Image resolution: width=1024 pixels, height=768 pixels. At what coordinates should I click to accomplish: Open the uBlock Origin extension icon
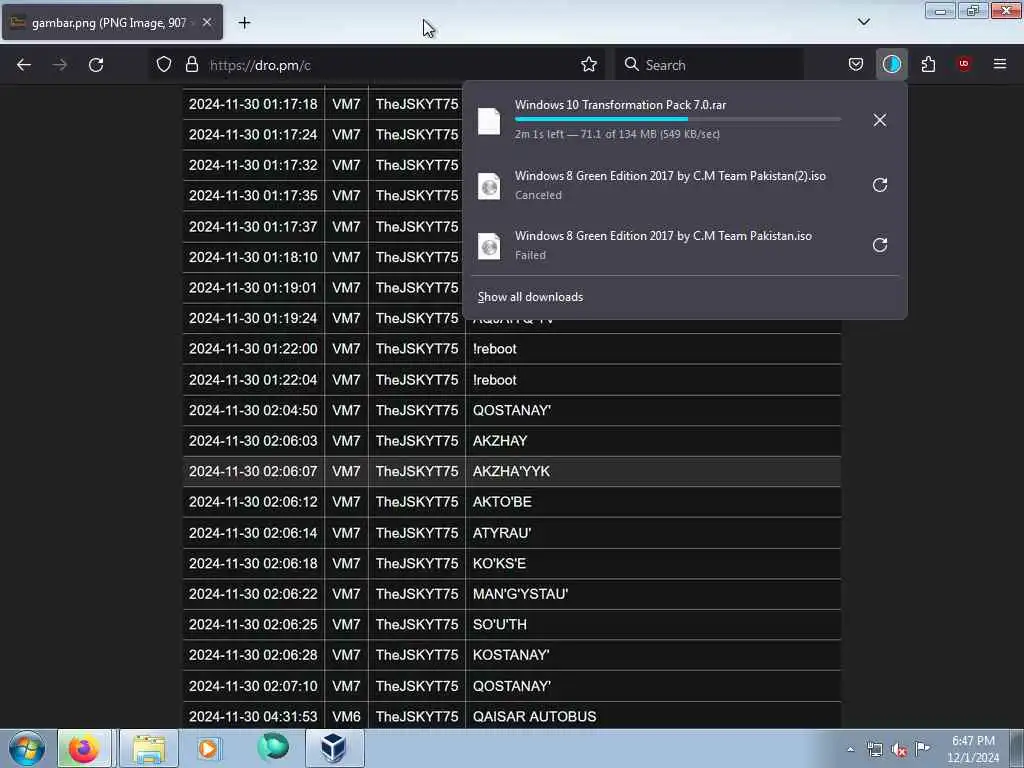(x=964, y=64)
